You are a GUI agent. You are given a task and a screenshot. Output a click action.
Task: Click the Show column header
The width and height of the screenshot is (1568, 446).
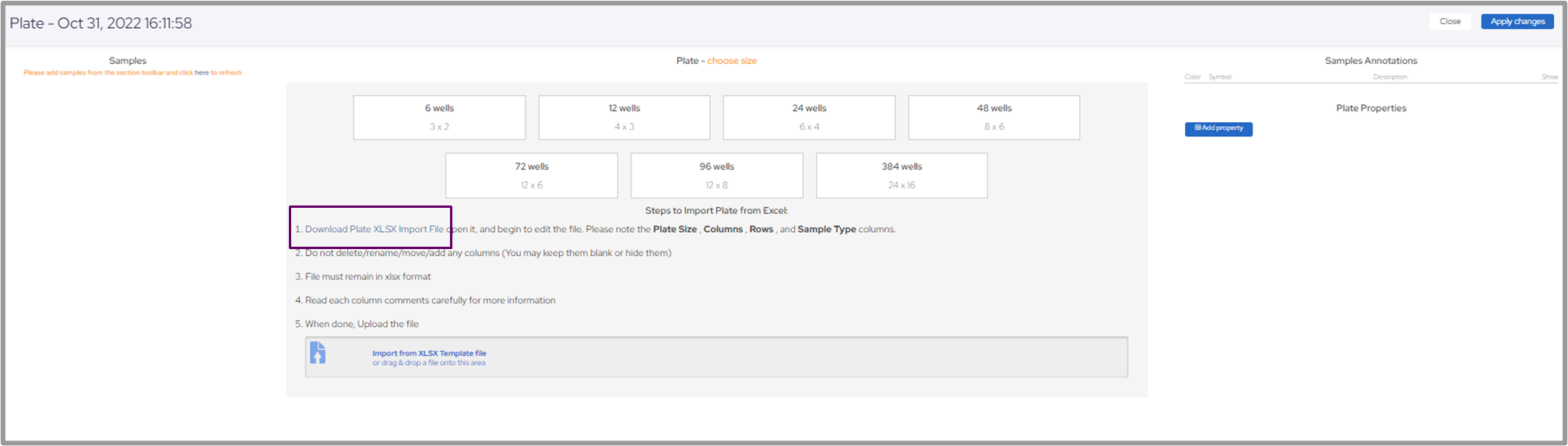[x=1549, y=77]
